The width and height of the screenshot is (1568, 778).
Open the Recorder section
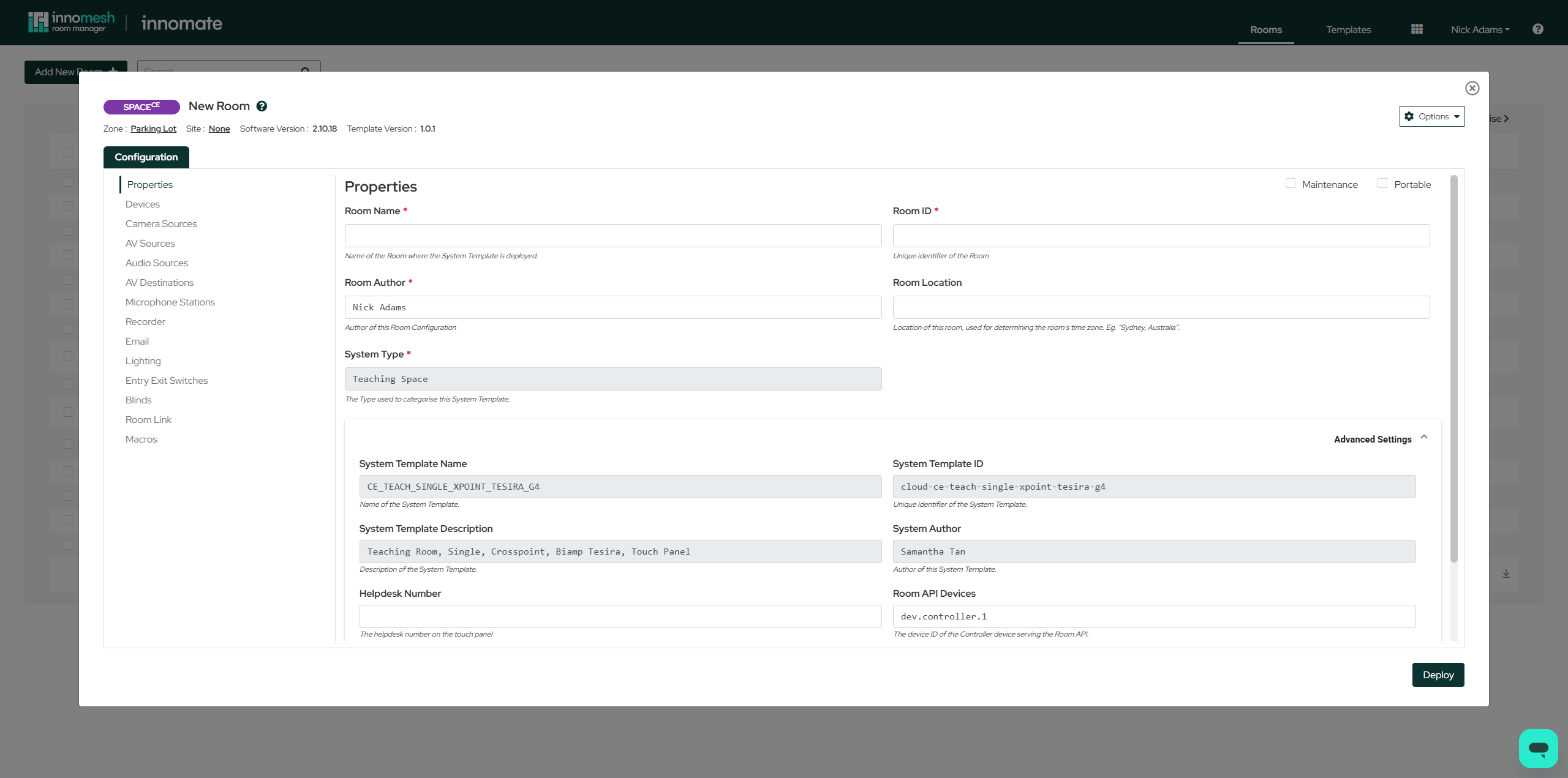coord(145,322)
